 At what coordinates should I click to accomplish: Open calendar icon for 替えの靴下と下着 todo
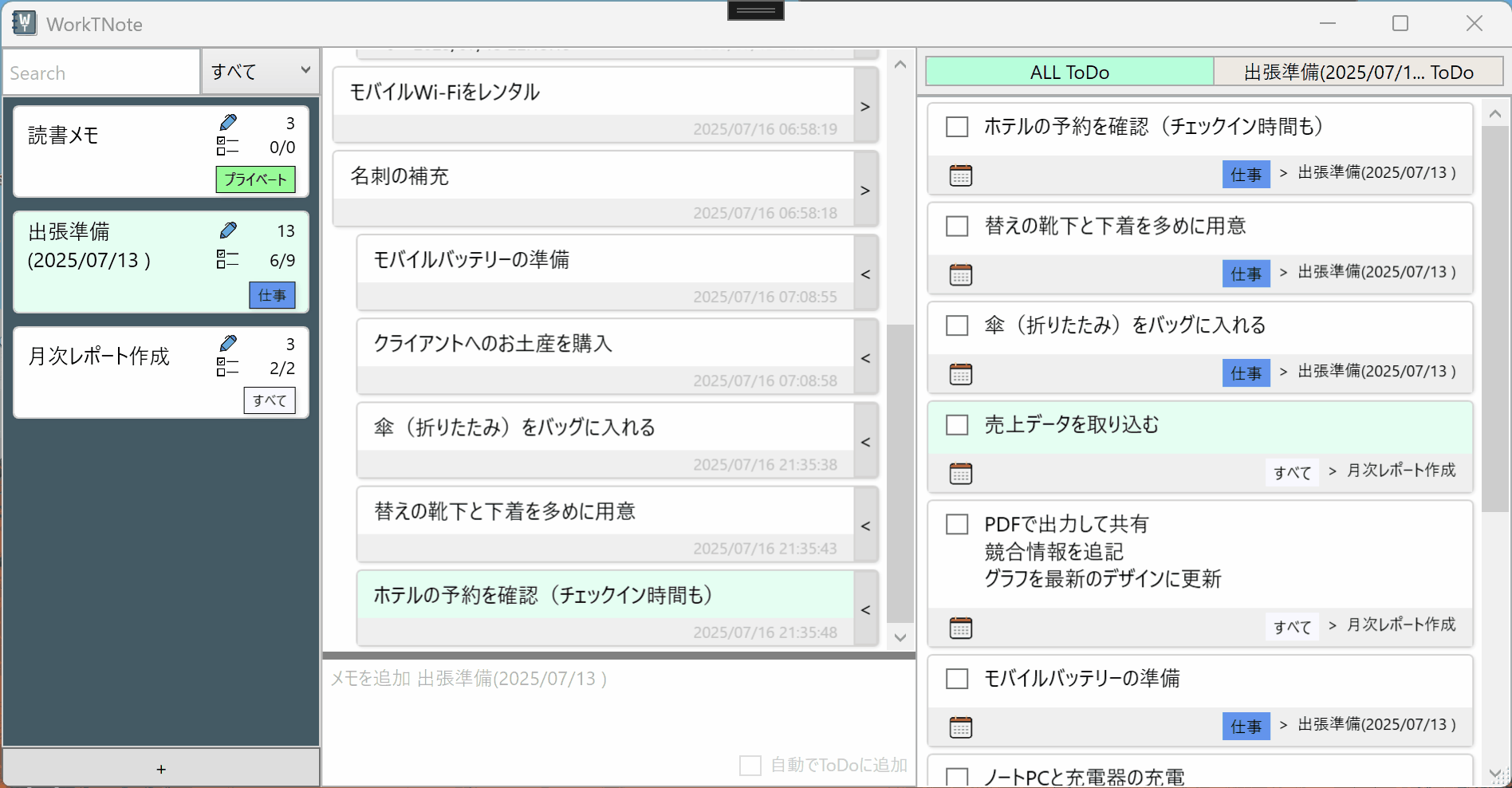click(961, 275)
